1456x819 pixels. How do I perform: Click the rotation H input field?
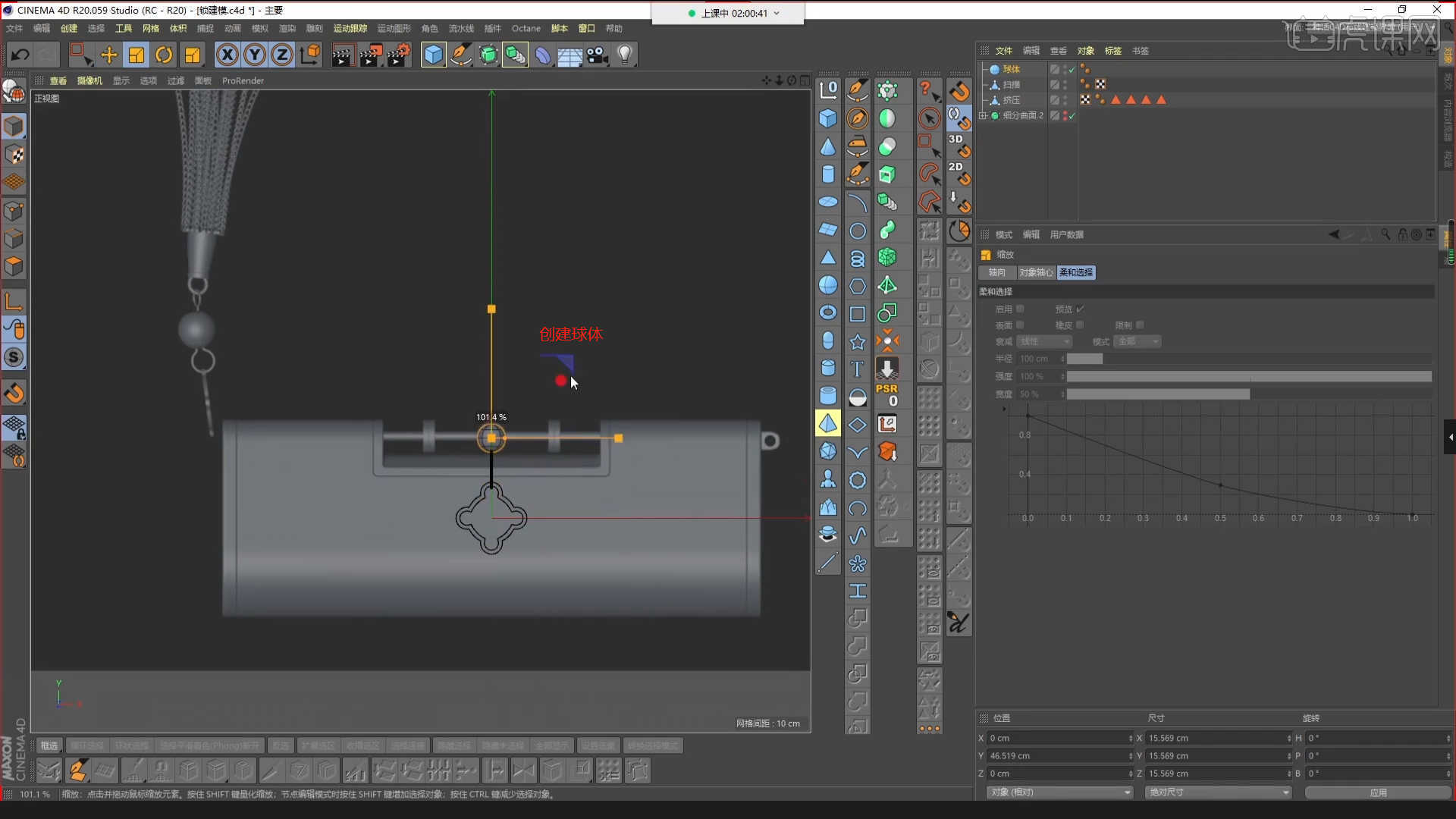[x=1378, y=738]
